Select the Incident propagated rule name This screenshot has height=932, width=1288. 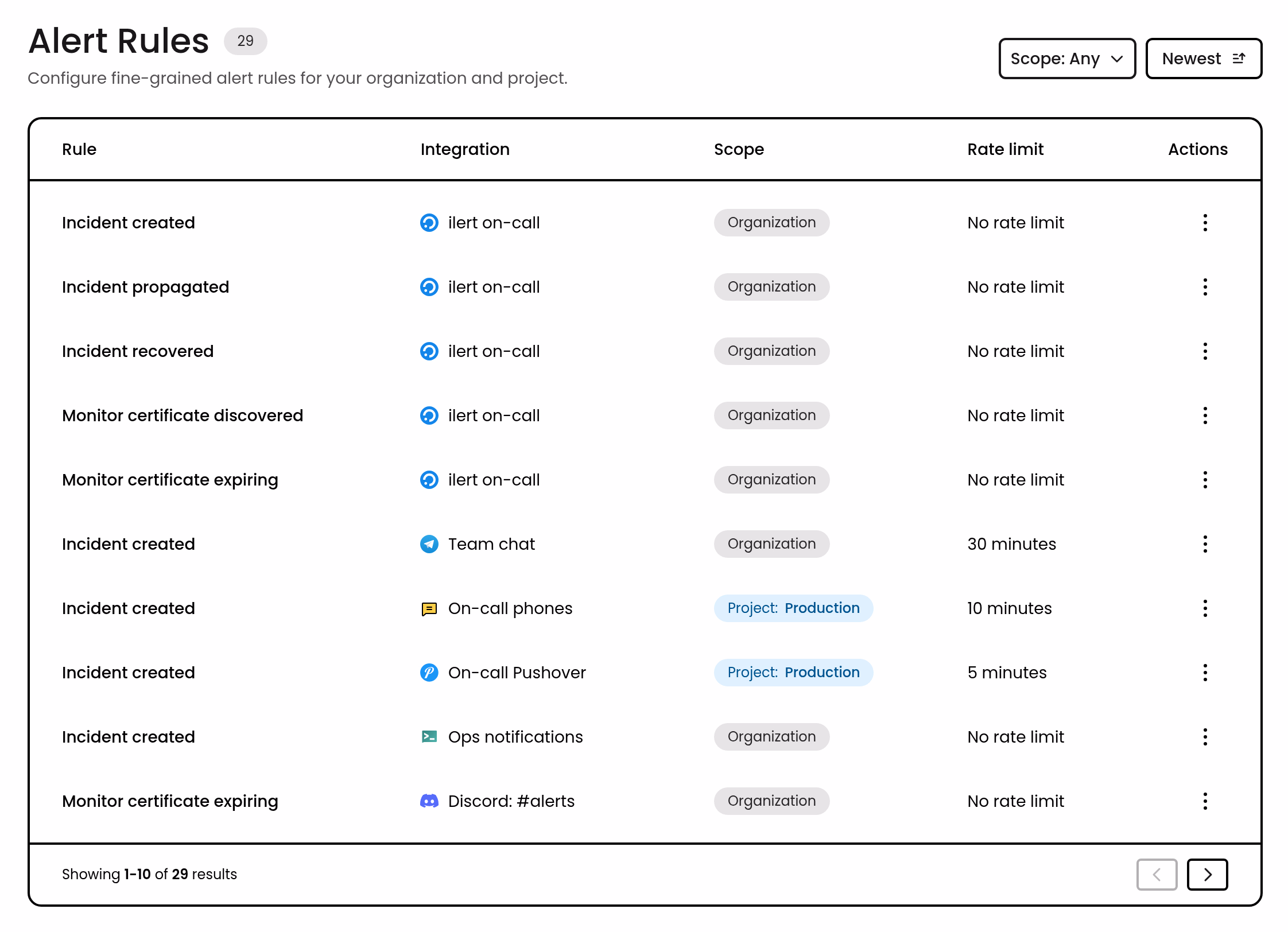pyautogui.click(x=145, y=287)
